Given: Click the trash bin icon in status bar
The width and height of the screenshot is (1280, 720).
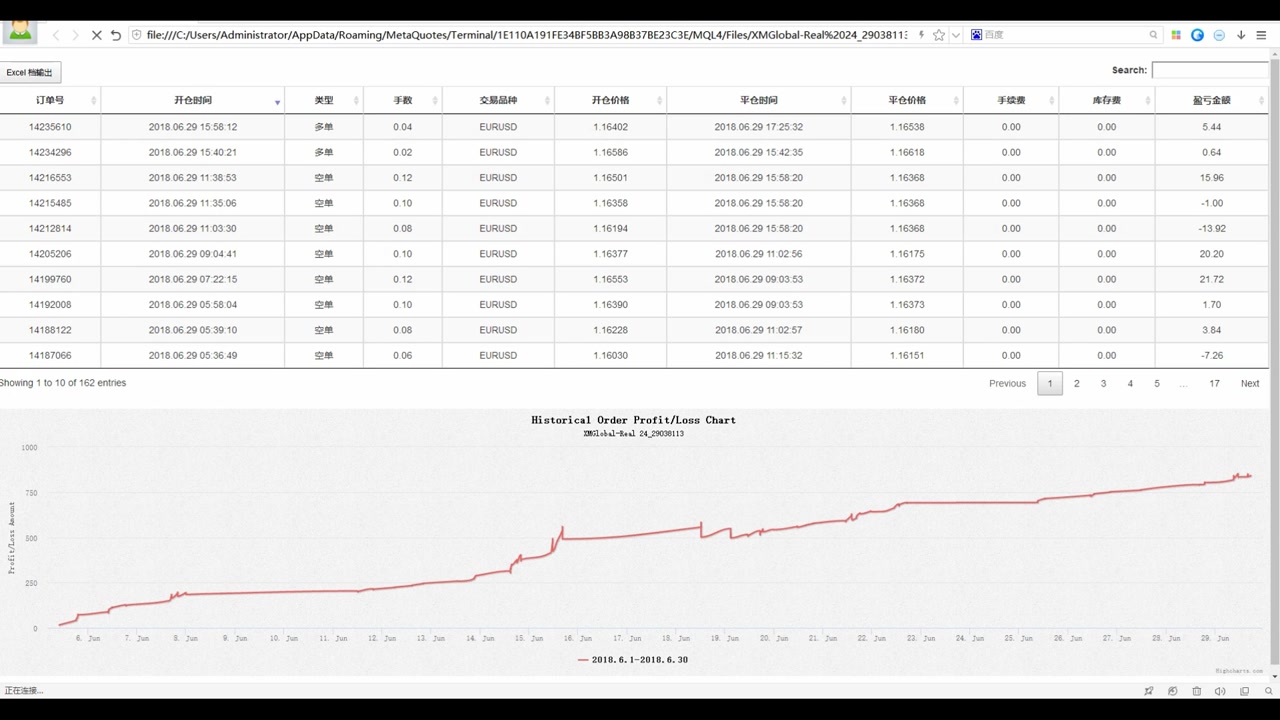Looking at the screenshot, I should pos(1196,691).
